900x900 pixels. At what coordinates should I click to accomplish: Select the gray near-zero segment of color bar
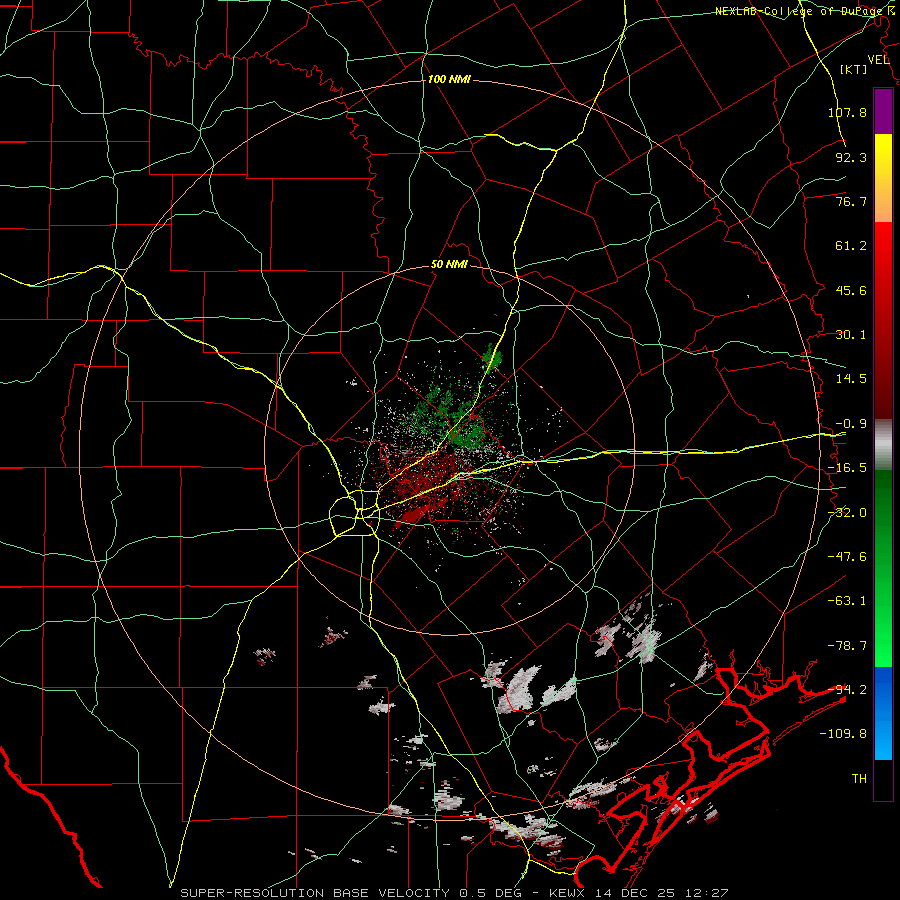tap(883, 445)
